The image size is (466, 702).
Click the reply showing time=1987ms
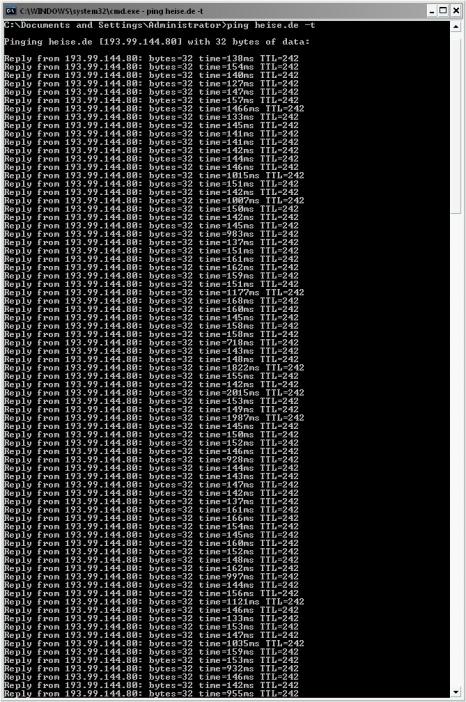[x=154, y=418]
